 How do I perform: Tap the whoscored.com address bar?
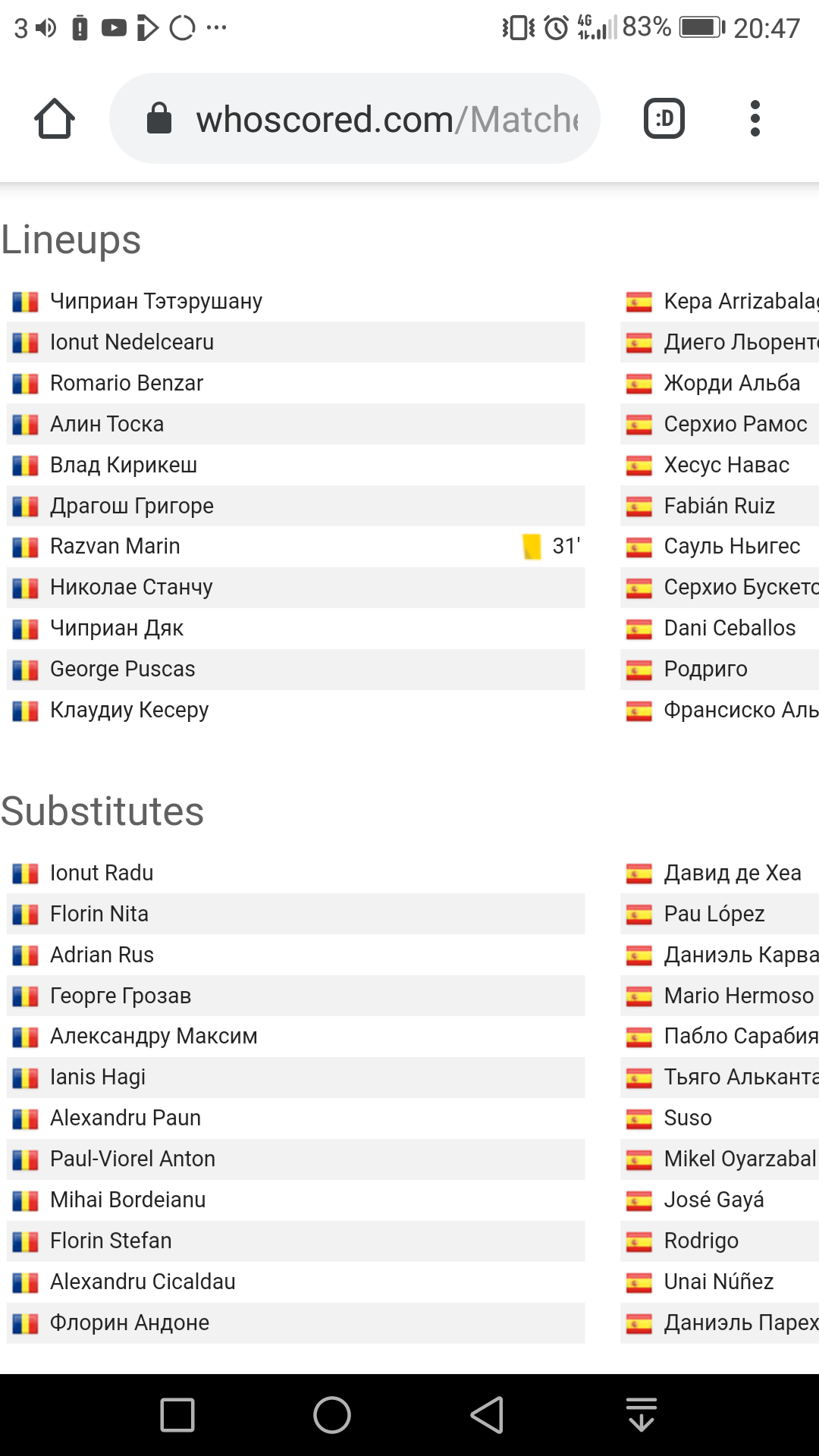point(355,118)
